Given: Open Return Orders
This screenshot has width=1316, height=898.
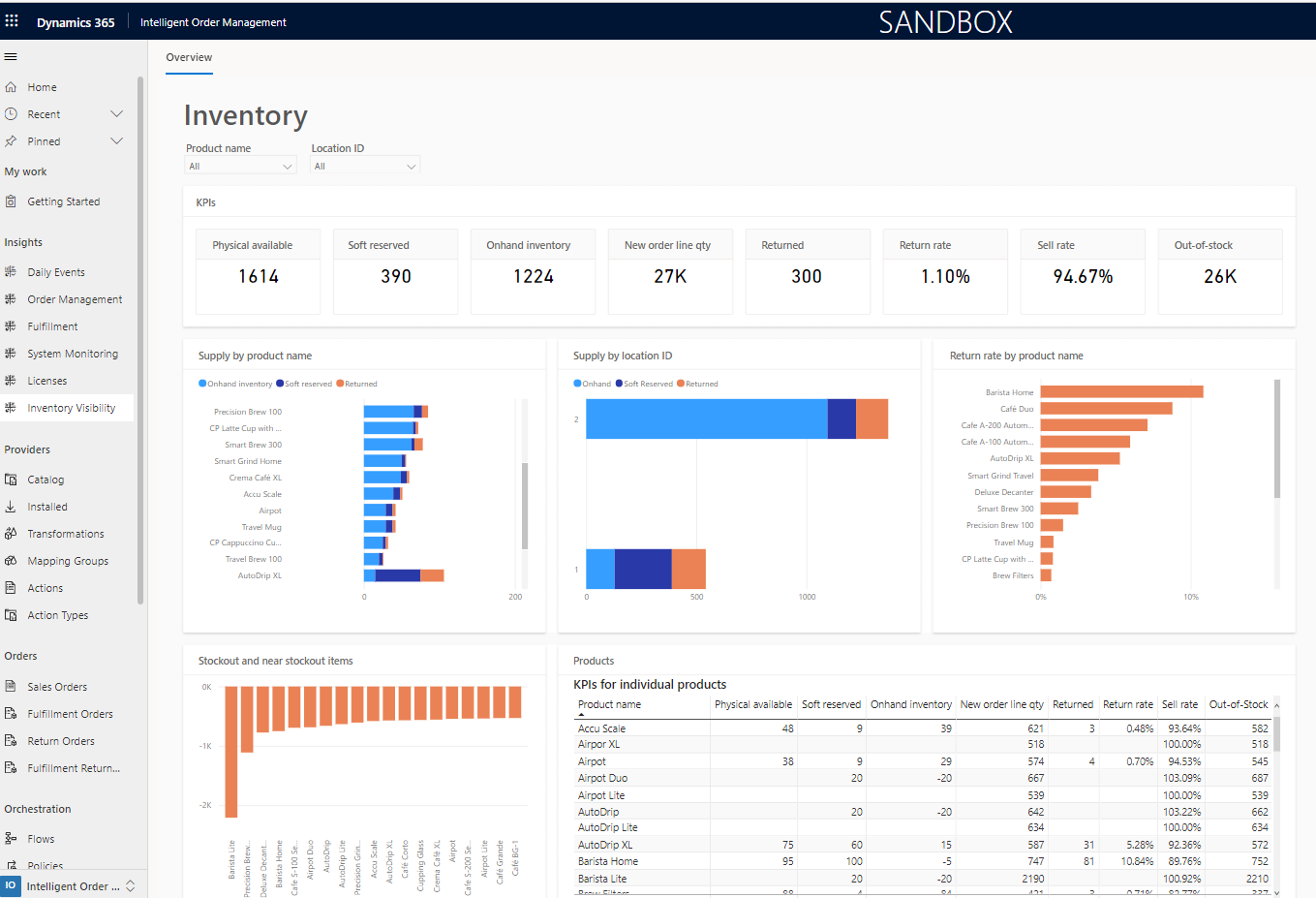Looking at the screenshot, I should point(63,740).
